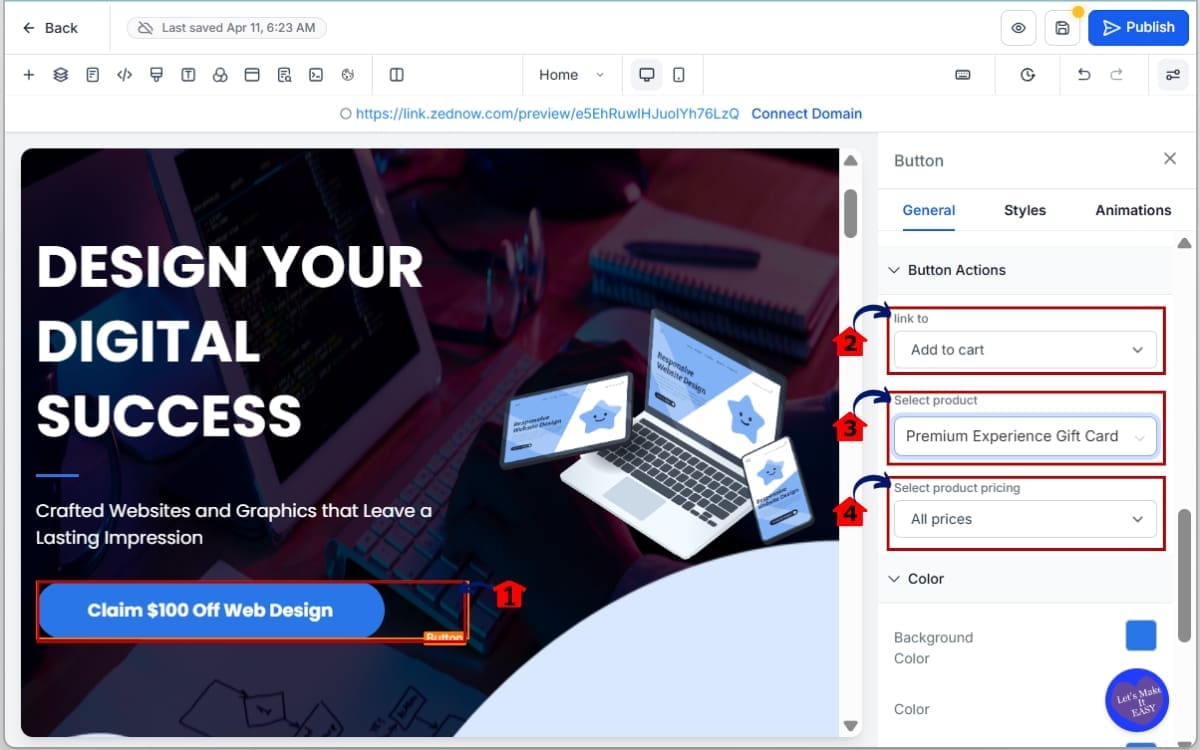Open the terminal prompt custom code icon
Screen dimensions: 1200x750
coord(316,75)
